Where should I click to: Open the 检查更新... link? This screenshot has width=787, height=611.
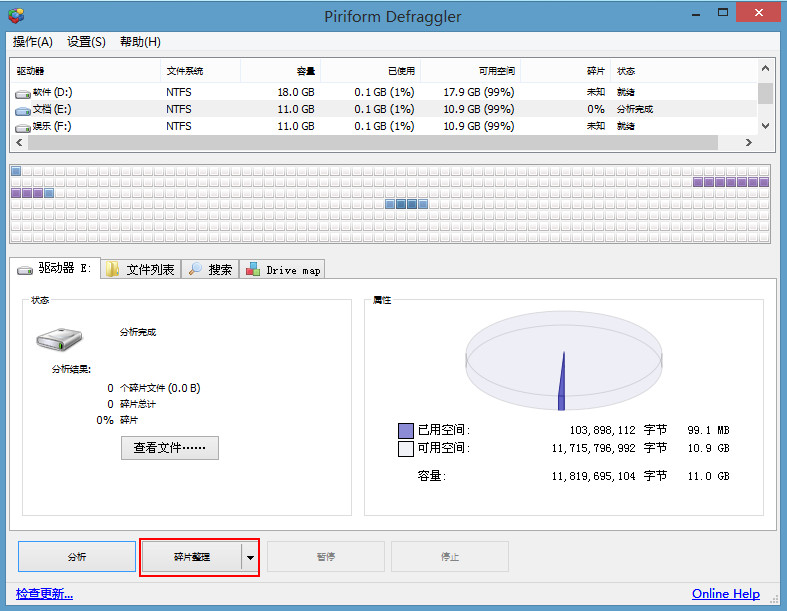click(44, 594)
